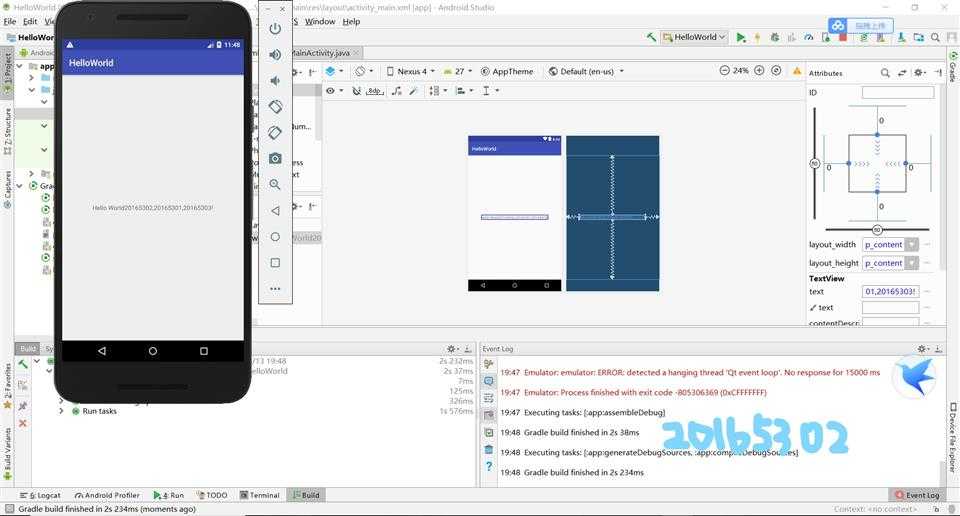Toggle the 1: Project side panel

pyautogui.click(x=7, y=72)
